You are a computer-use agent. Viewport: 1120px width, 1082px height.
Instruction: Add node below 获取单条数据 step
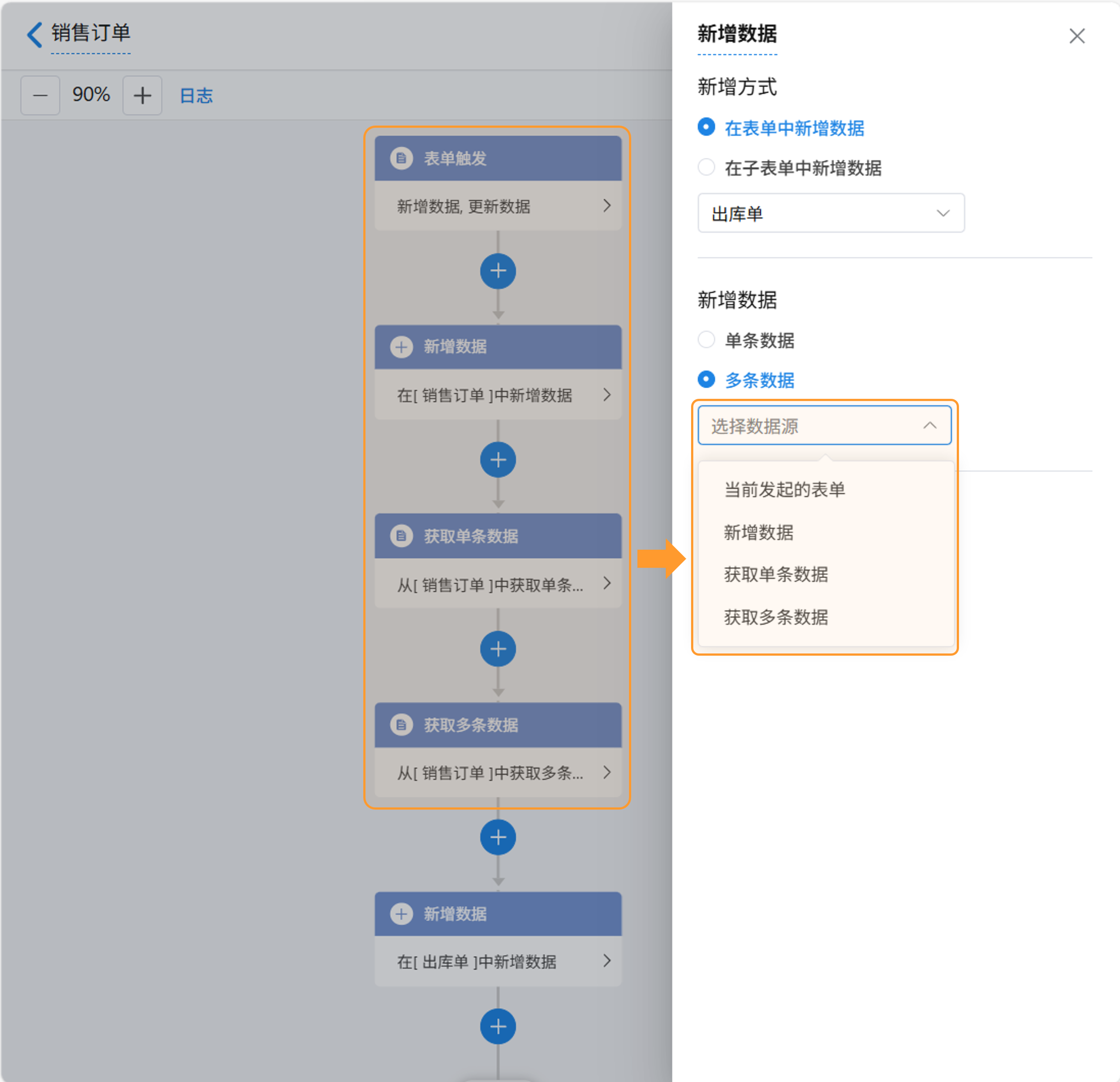pos(498,649)
